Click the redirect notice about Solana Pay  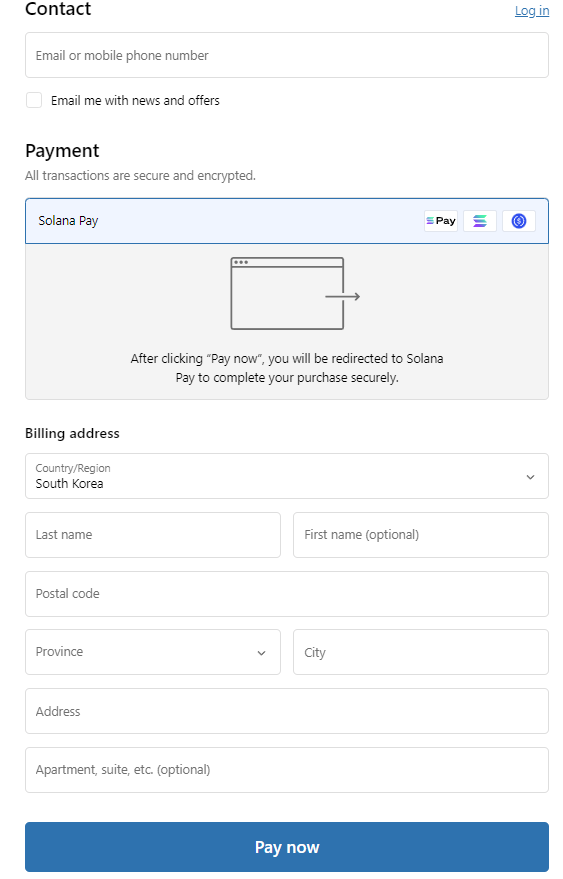pos(287,368)
